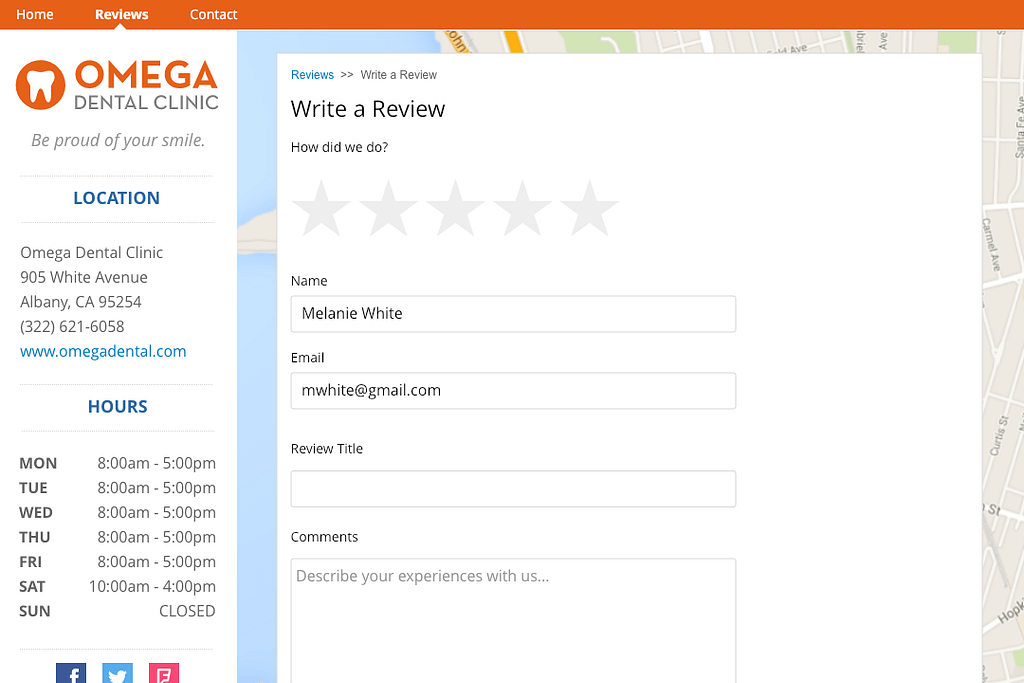Click into the Email field
This screenshot has height=683, width=1024.
point(513,391)
